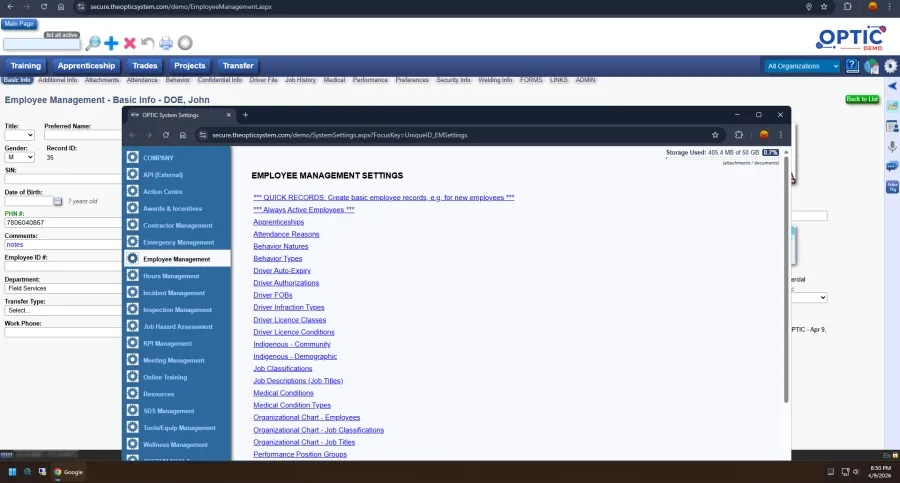Click the Main Page button
Image resolution: width=900 pixels, height=483 pixels.
pyautogui.click(x=19, y=24)
